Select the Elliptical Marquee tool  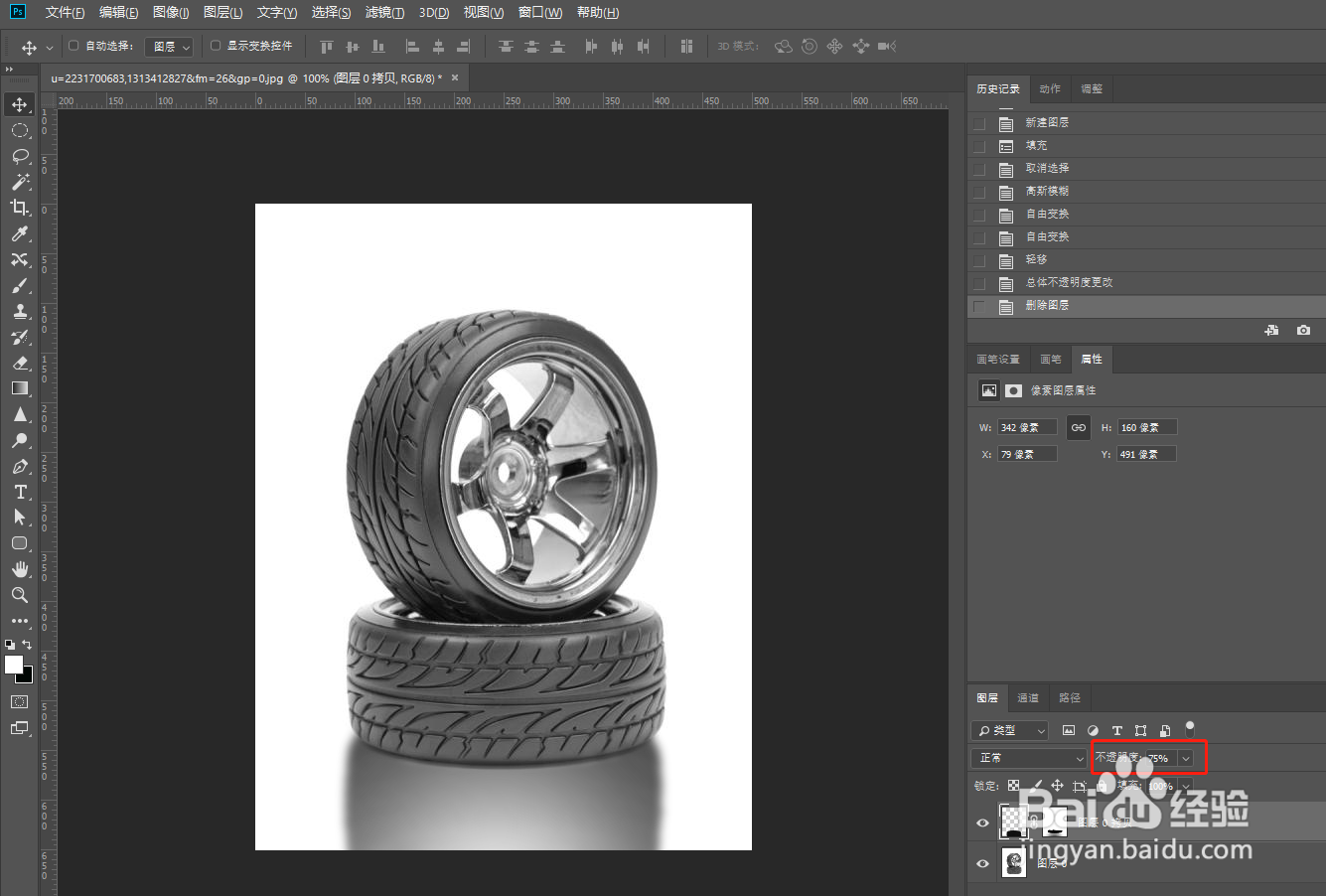click(x=20, y=130)
